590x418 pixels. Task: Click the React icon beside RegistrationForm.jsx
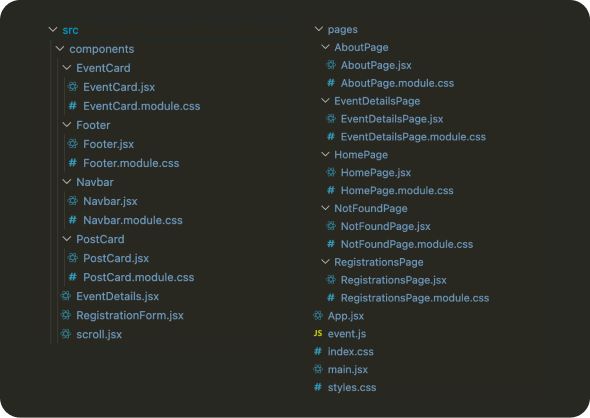66,315
